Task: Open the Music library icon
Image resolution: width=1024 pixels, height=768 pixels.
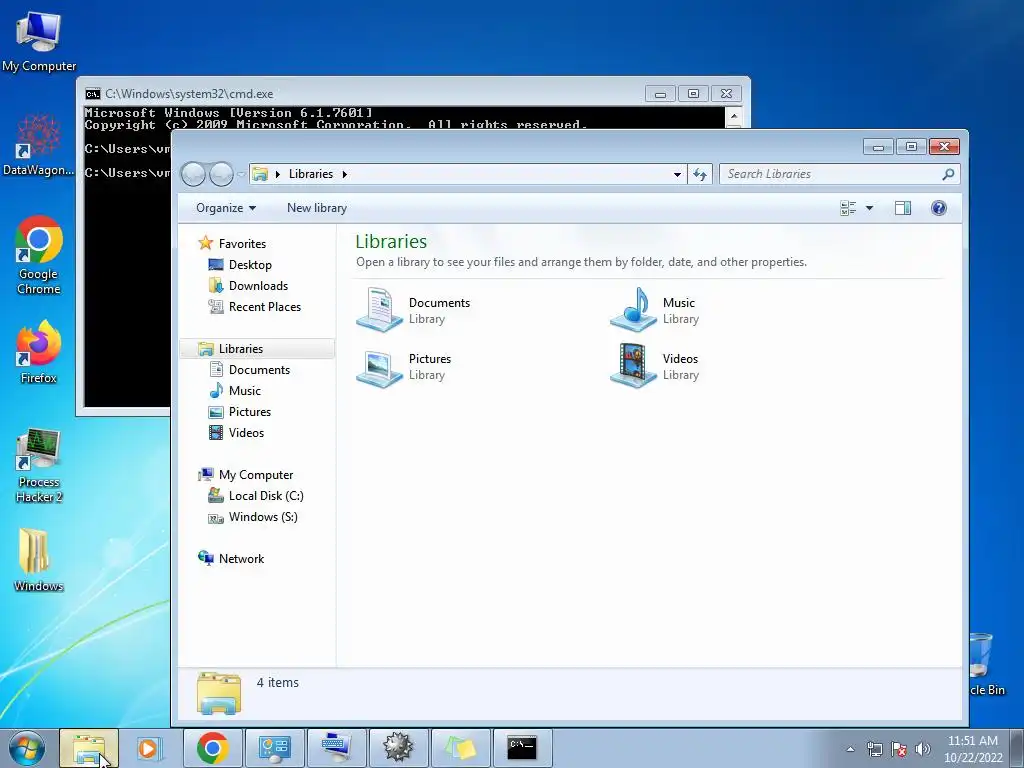Action: [633, 310]
